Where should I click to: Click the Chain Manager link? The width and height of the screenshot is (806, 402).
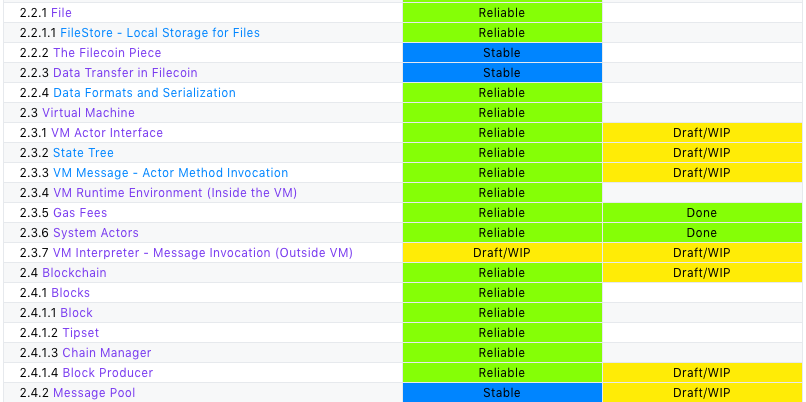(107, 353)
